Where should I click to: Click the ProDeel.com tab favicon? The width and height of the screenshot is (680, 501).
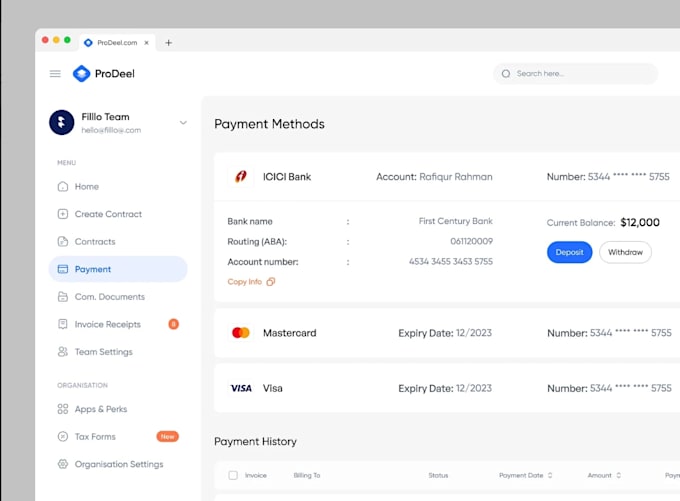pyautogui.click(x=88, y=43)
